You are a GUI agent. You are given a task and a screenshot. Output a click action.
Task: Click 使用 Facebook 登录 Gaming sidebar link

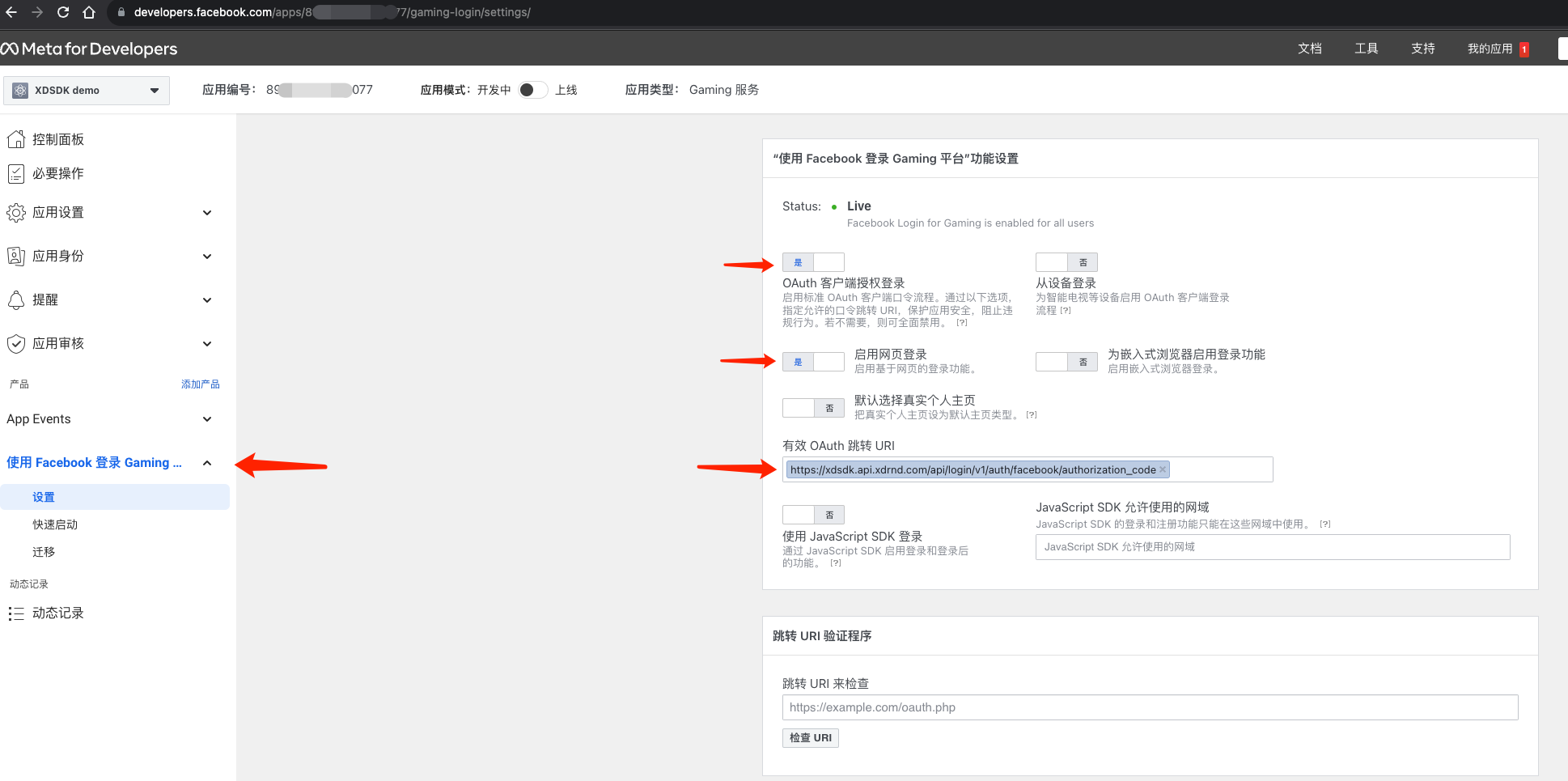pyautogui.click(x=94, y=463)
